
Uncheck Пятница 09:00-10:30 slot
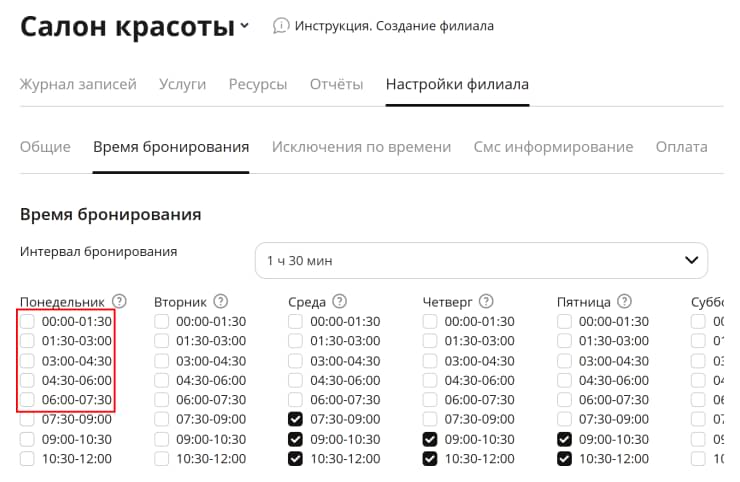coord(564,439)
